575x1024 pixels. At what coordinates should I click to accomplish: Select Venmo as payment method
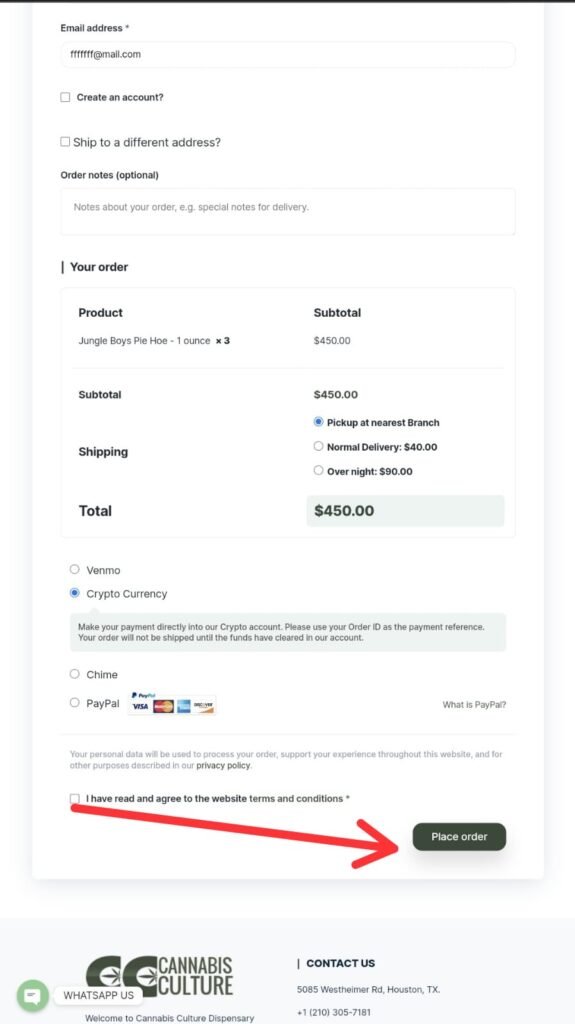(x=74, y=569)
